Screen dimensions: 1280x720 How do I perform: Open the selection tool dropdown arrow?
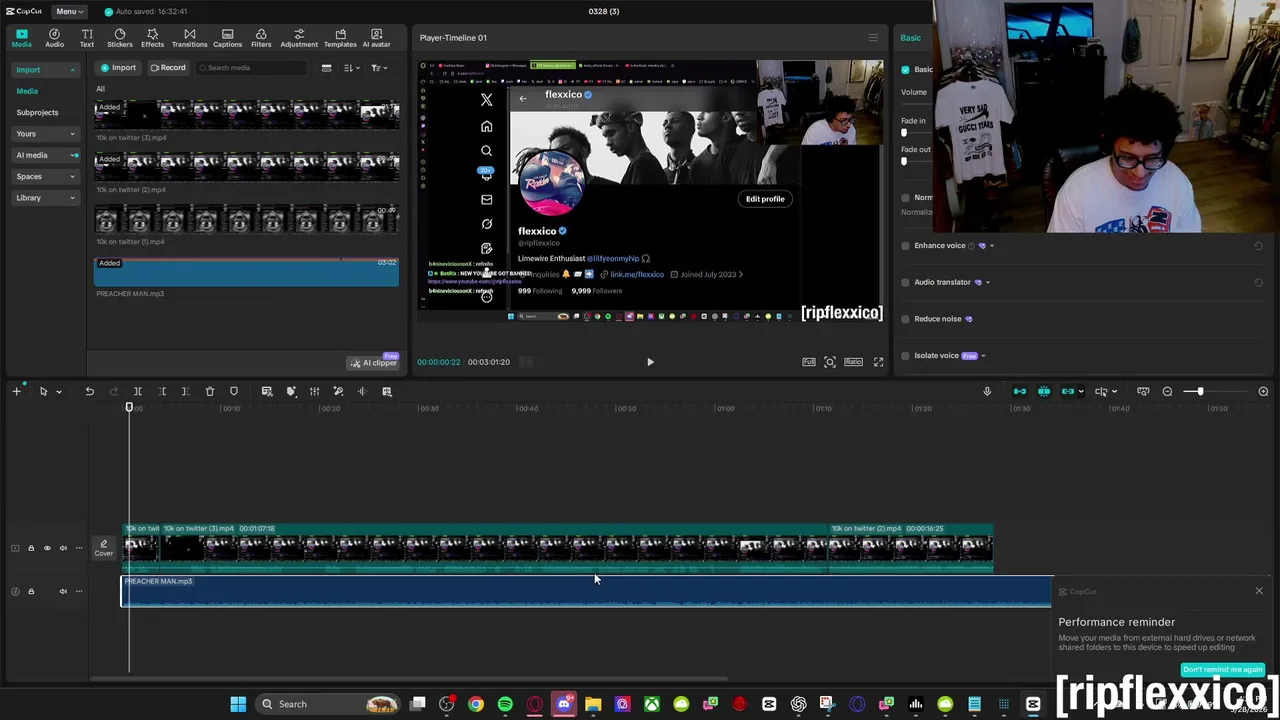58,392
